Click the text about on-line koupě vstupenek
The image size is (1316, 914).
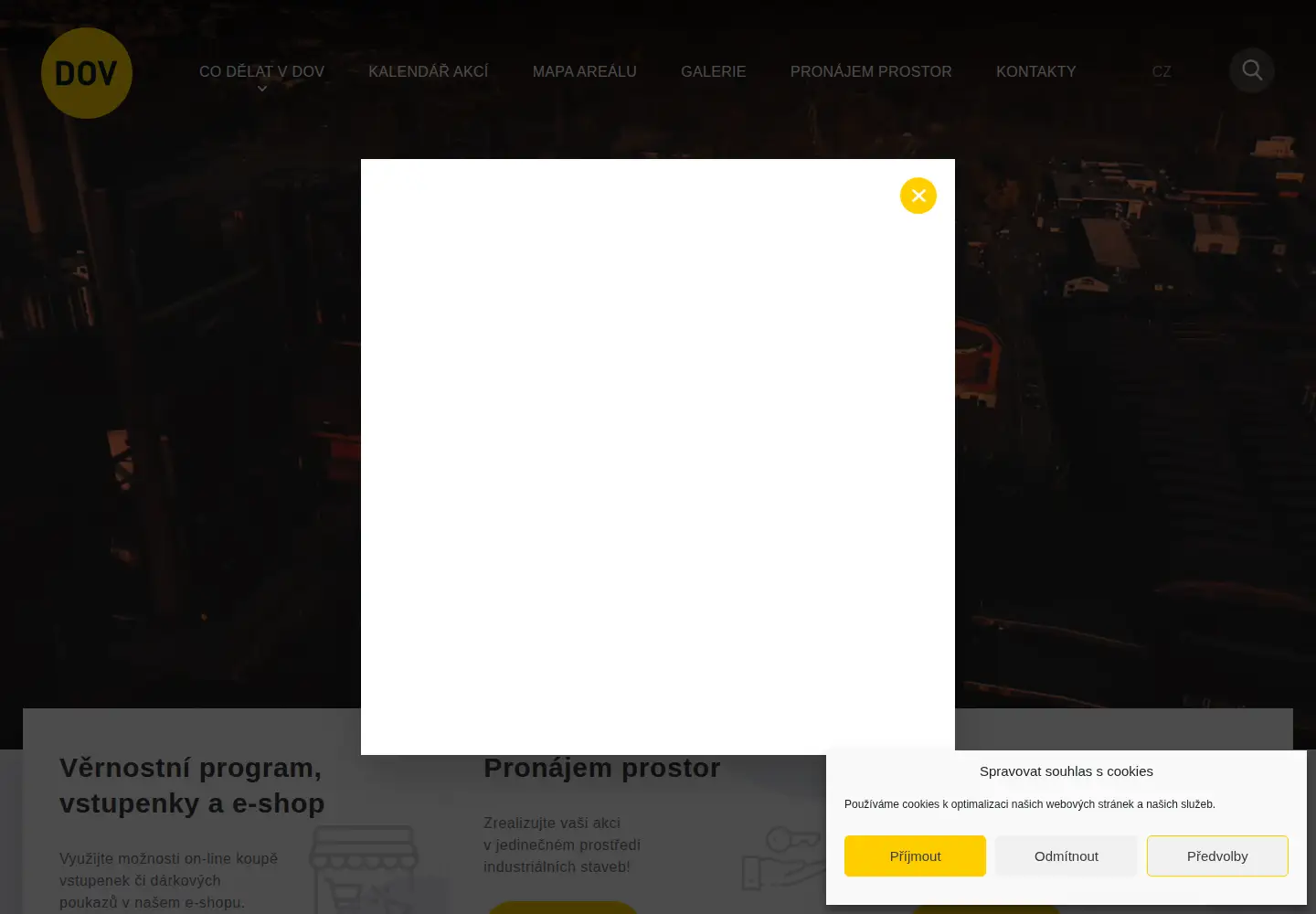pyautogui.click(x=169, y=880)
